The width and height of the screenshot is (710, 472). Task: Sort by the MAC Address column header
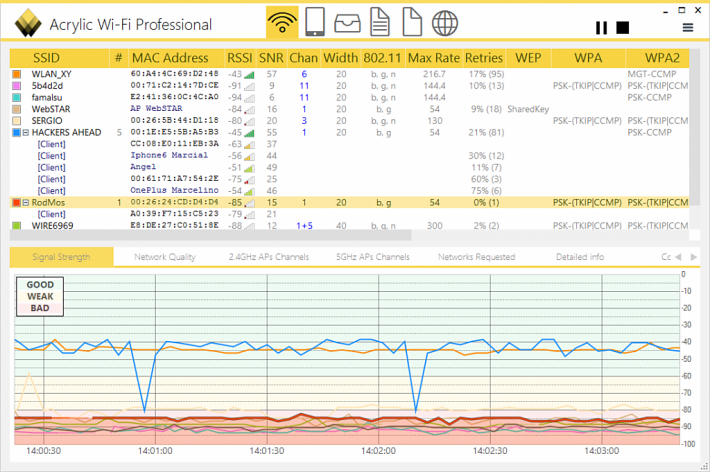[x=176, y=58]
